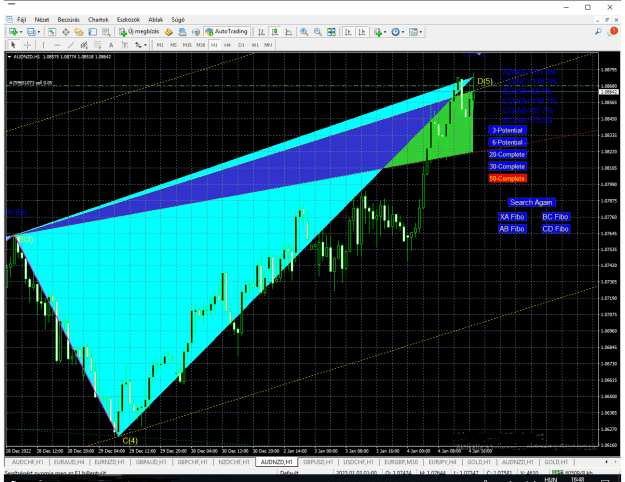
Task: Expand the Periods dropdown arrow
Action: click(x=403, y=32)
